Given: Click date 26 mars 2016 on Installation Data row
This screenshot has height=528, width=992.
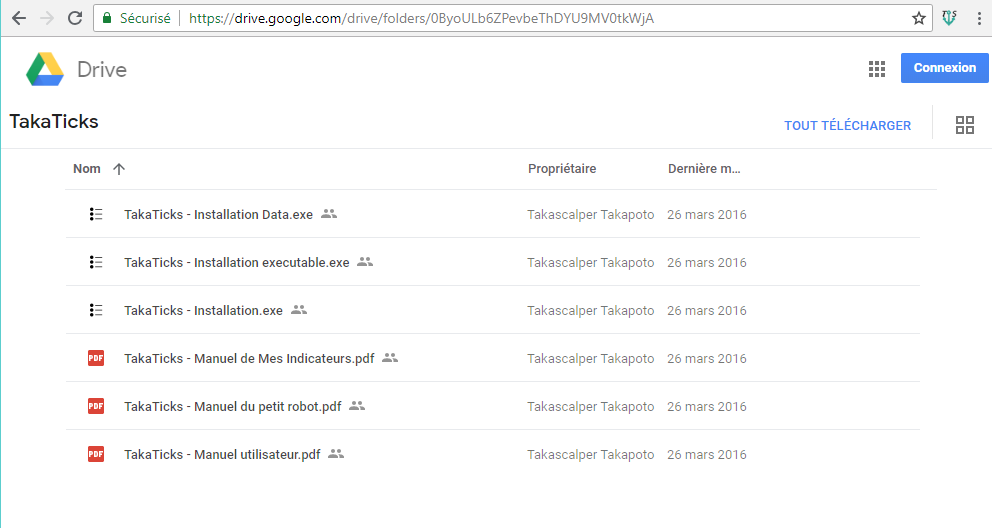Looking at the screenshot, I should [x=707, y=214].
